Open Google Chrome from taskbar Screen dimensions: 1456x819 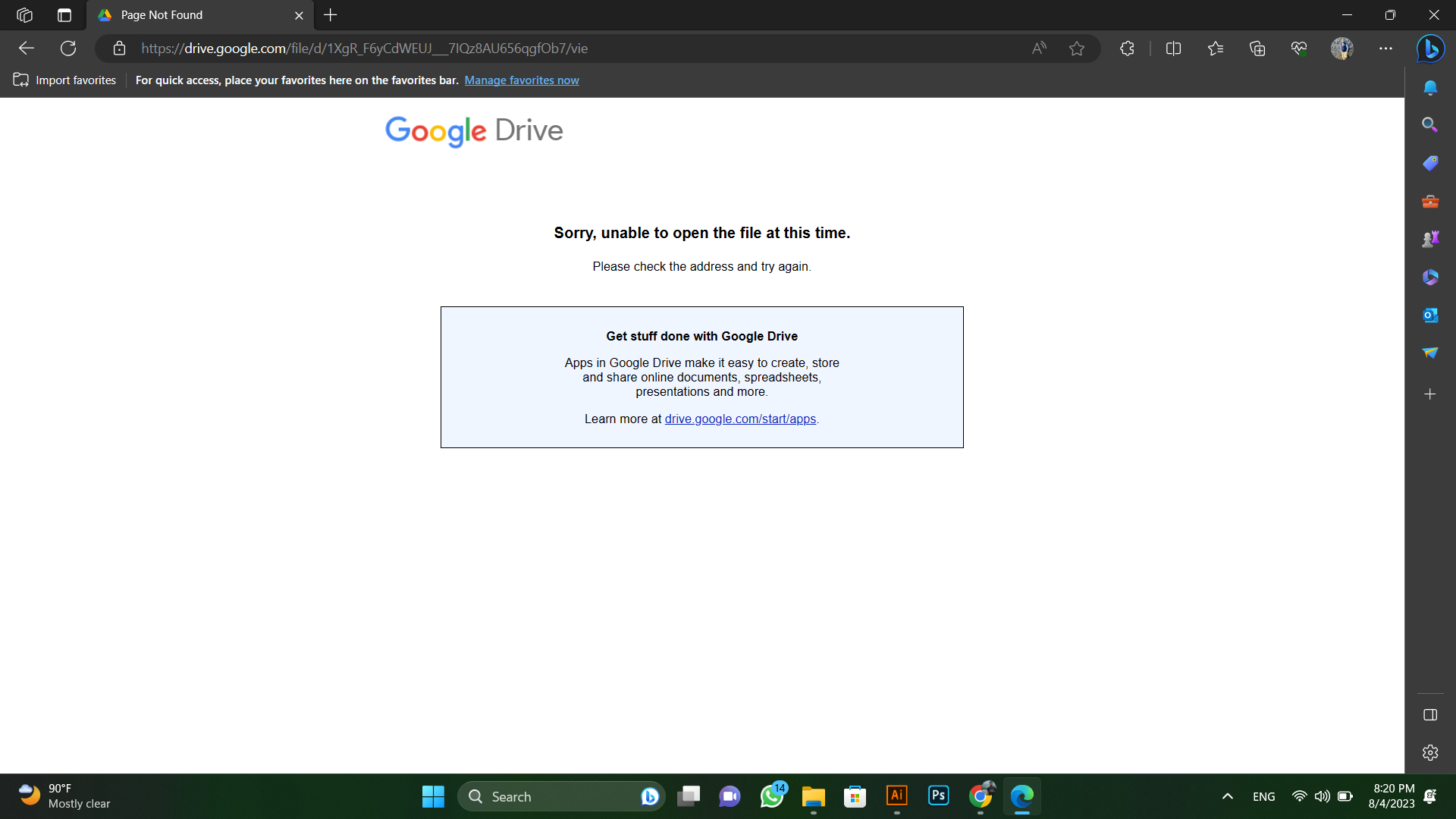tap(980, 795)
